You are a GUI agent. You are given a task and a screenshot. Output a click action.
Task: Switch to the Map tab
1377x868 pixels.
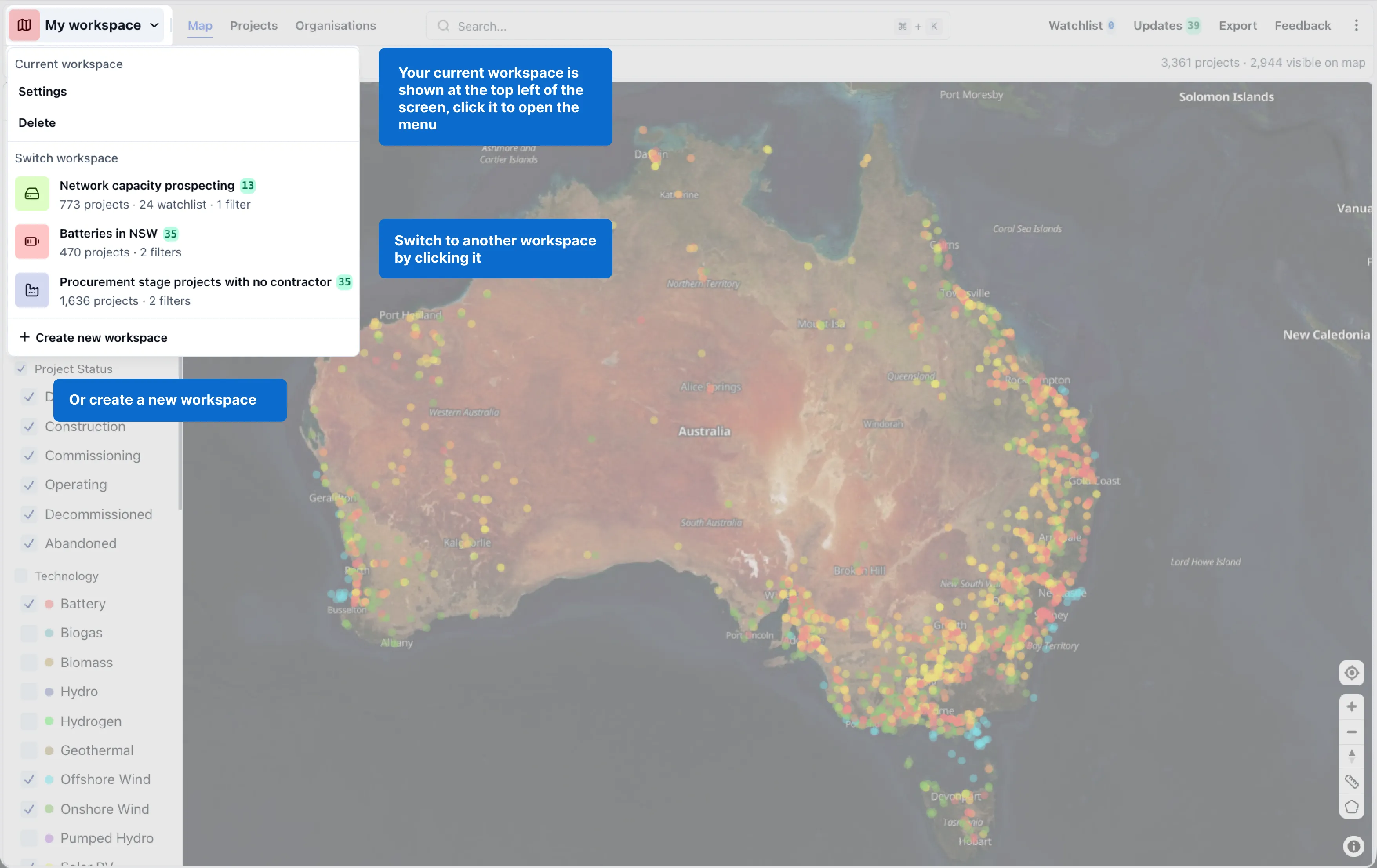pos(200,26)
